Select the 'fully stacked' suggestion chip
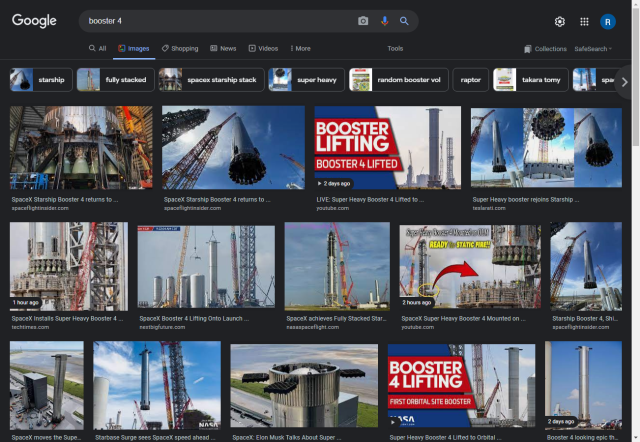The image size is (640, 442). tap(114, 80)
